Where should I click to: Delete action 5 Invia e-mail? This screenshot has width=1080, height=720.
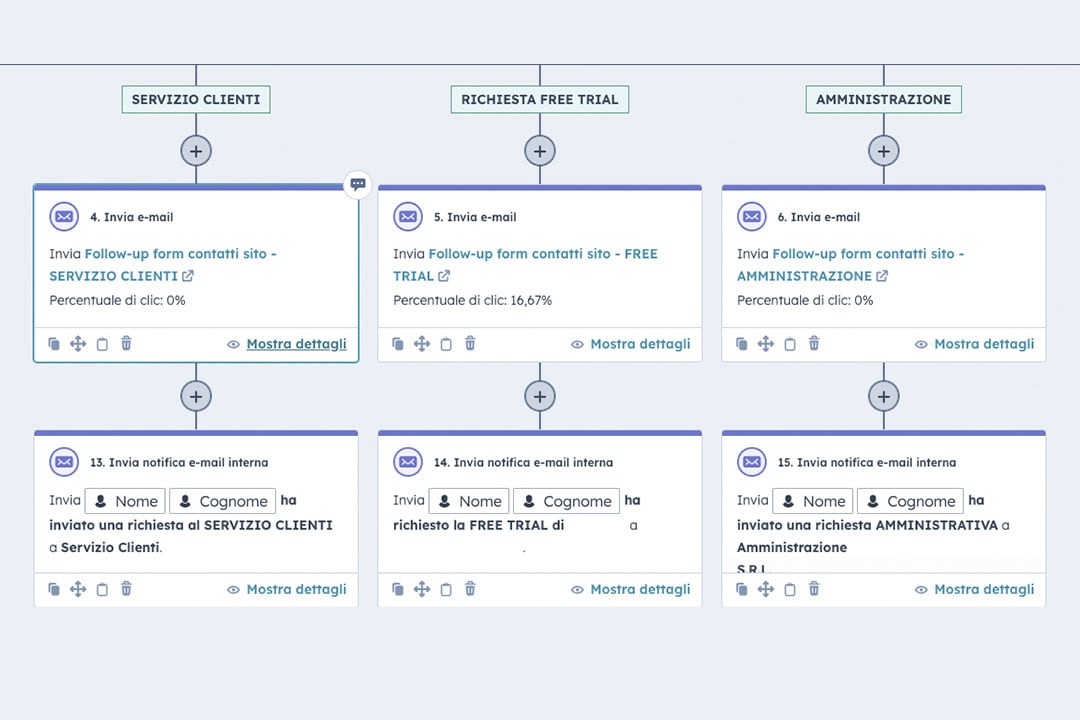pyautogui.click(x=470, y=343)
